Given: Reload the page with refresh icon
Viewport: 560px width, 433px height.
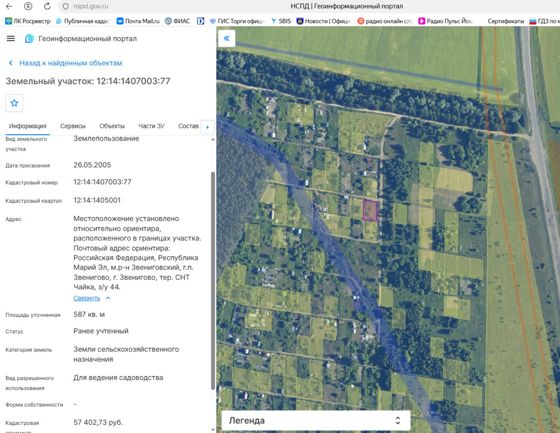Looking at the screenshot, I should point(47,6).
